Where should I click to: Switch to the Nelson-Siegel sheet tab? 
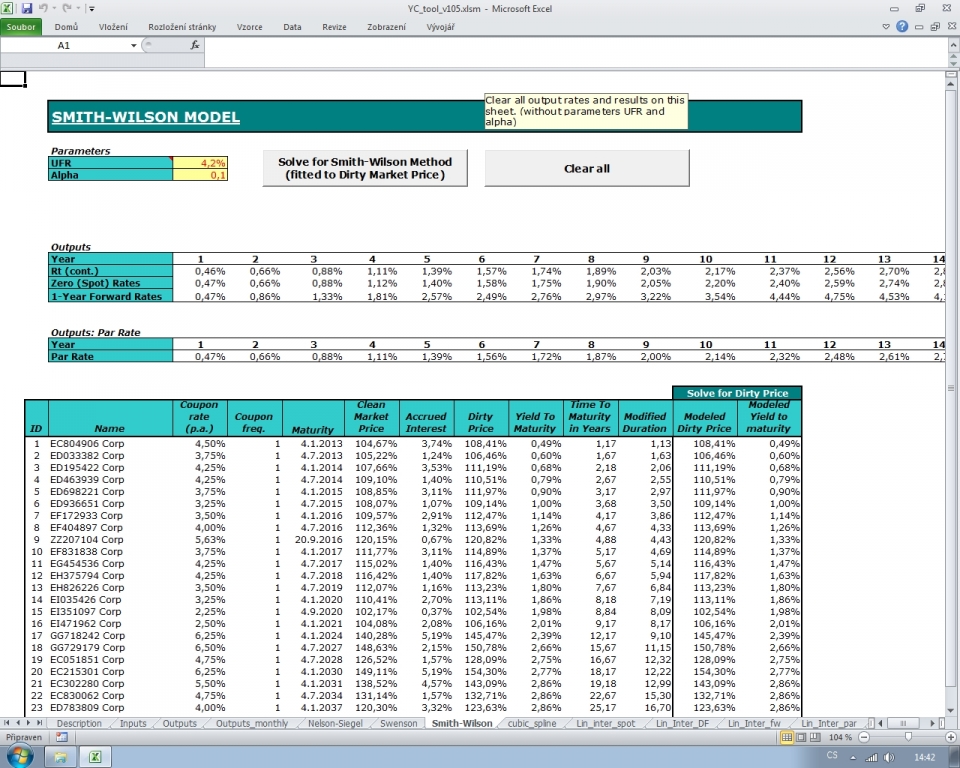pos(334,722)
